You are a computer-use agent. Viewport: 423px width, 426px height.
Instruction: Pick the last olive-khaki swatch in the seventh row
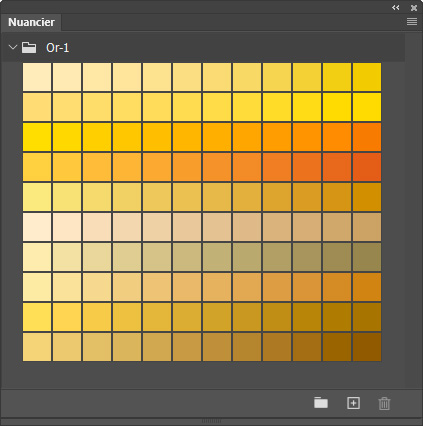(367, 257)
